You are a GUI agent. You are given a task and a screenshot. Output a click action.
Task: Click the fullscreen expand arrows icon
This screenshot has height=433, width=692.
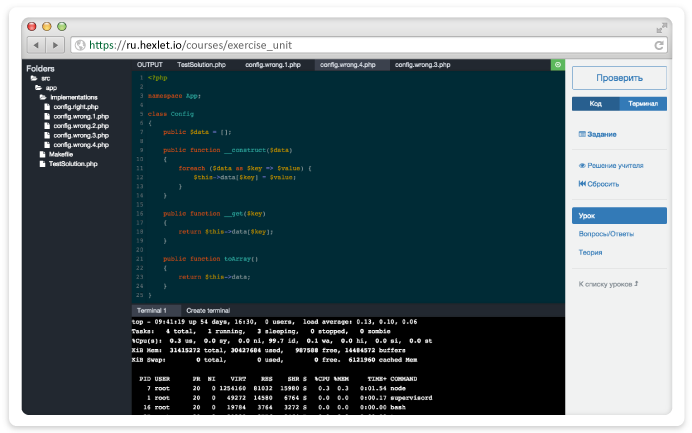pos(662,27)
